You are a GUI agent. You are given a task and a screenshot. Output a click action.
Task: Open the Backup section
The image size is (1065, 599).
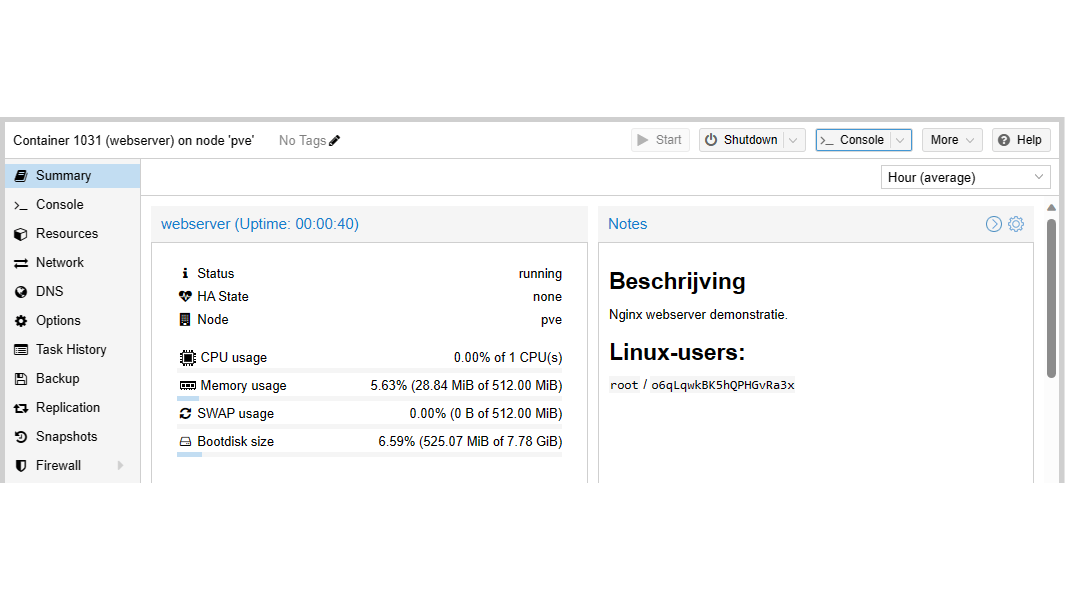[x=57, y=378]
